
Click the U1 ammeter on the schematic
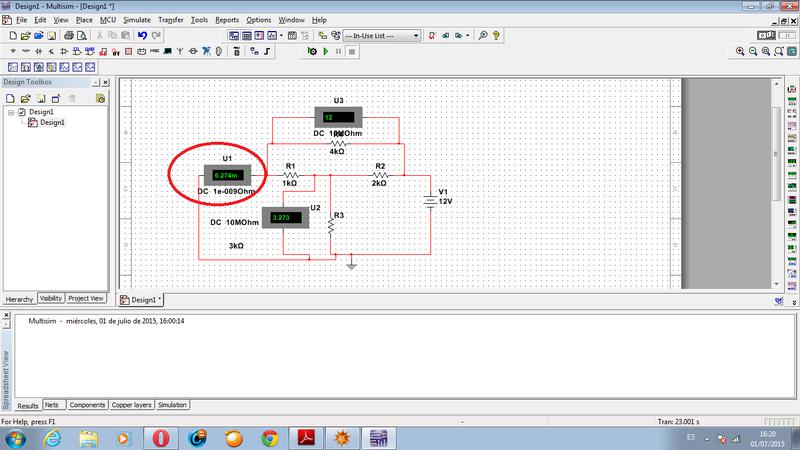(228, 175)
